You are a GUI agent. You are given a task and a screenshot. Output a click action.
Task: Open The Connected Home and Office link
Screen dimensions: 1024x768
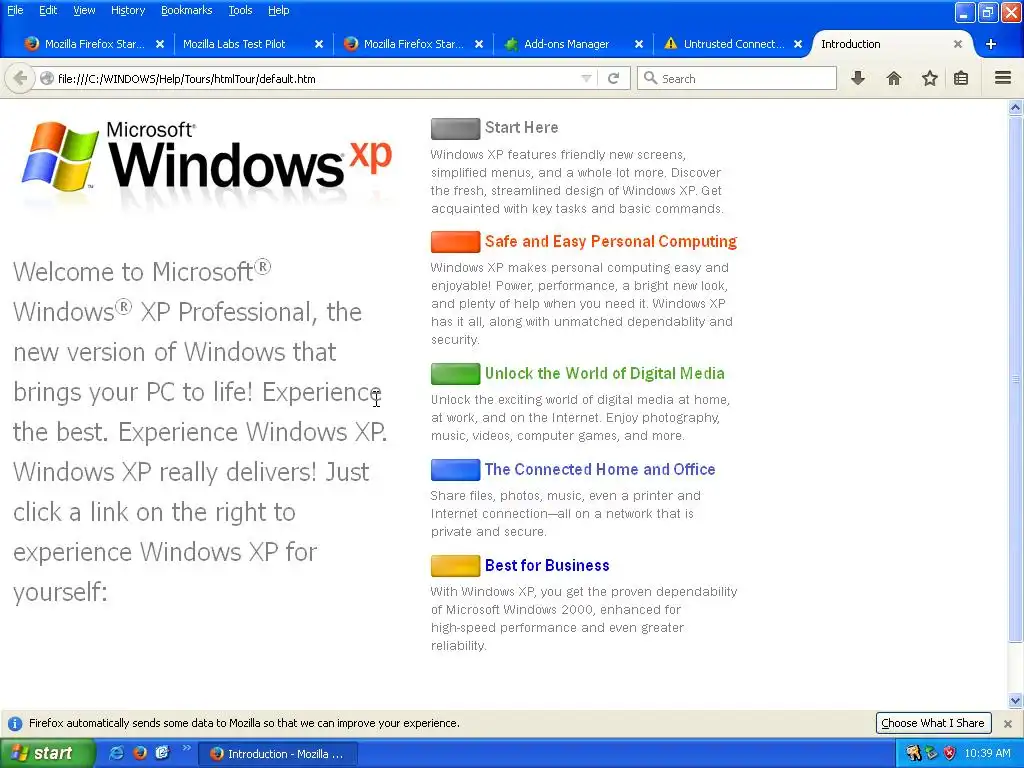pyautogui.click(x=600, y=470)
